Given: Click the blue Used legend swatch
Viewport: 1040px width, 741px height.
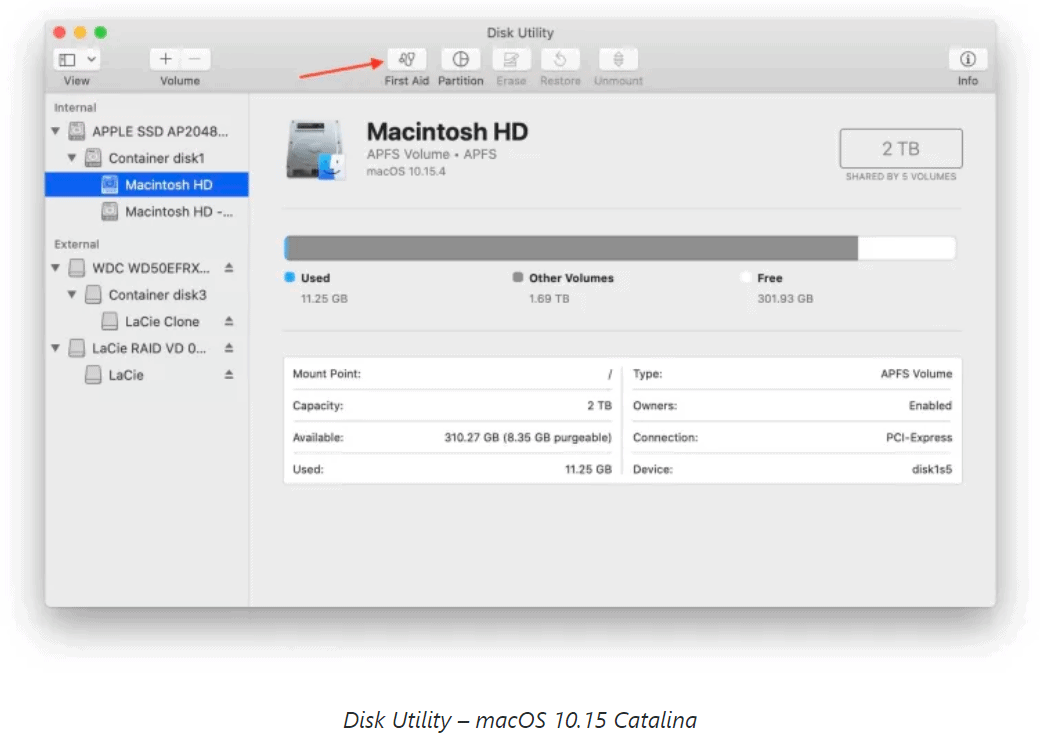Looking at the screenshot, I should click(290, 277).
